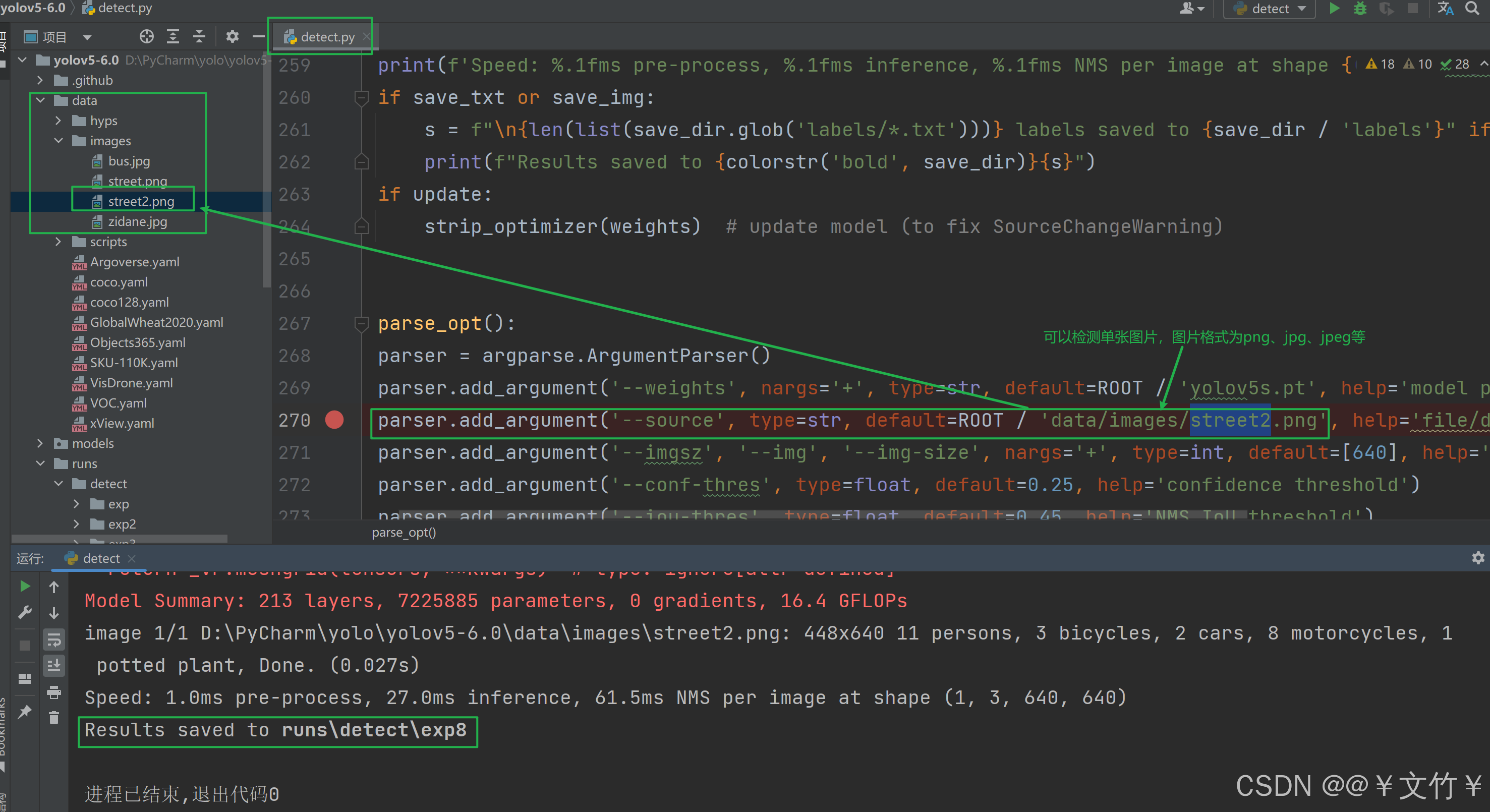Click the translate icon in top toolbar
The height and width of the screenshot is (812, 1490).
[x=1445, y=9]
